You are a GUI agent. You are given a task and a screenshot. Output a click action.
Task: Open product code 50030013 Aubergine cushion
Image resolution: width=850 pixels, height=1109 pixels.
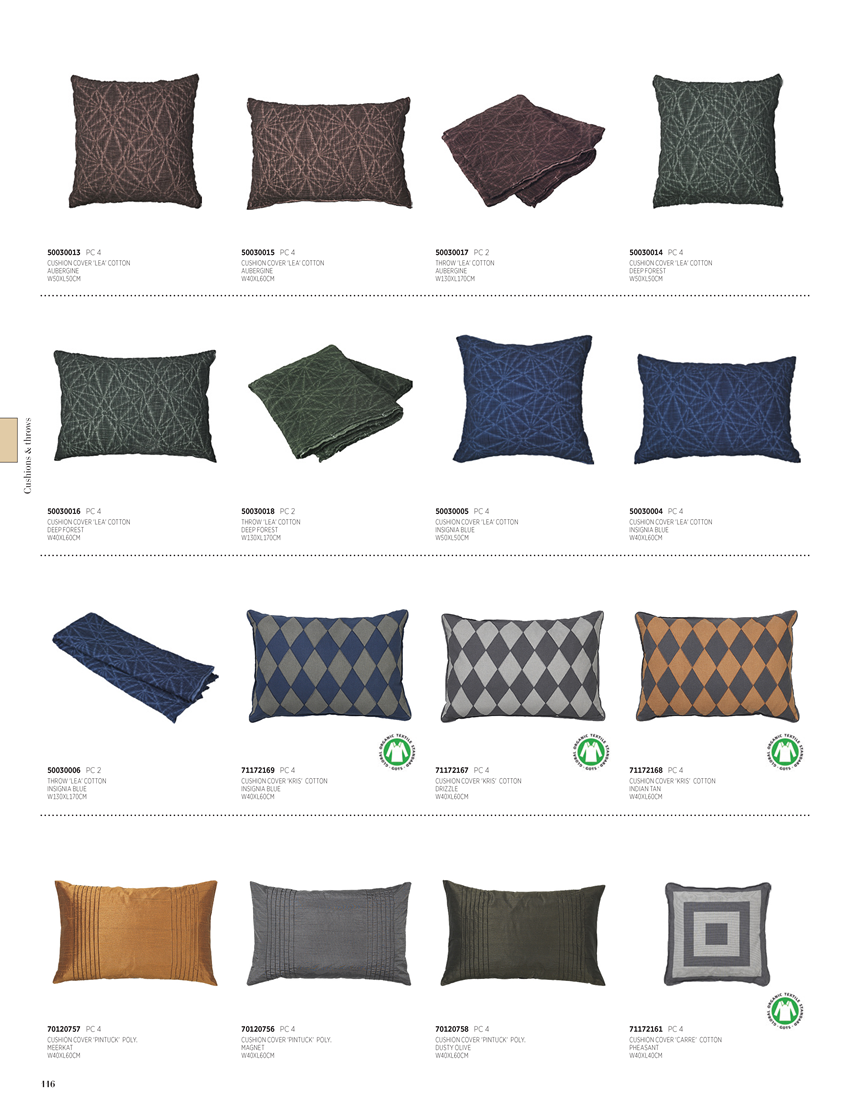[64, 252]
